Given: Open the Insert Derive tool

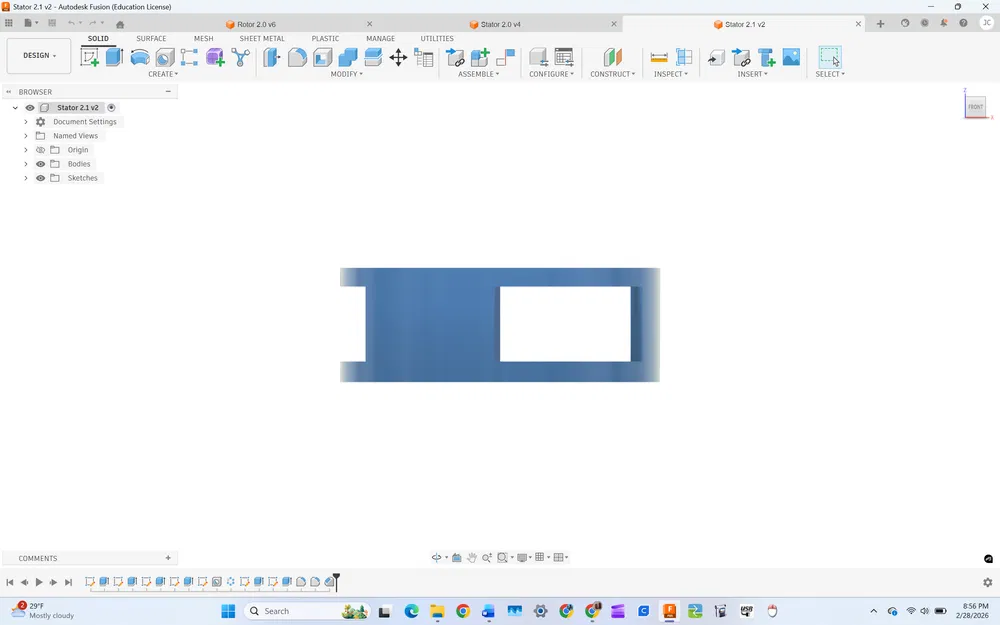Looking at the screenshot, I should click(716, 57).
